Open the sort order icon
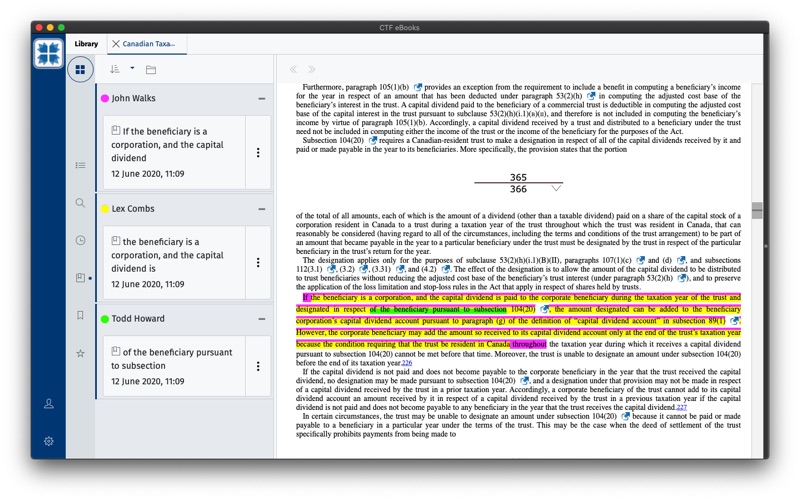This screenshot has height=500, width=800. pyautogui.click(x=115, y=69)
